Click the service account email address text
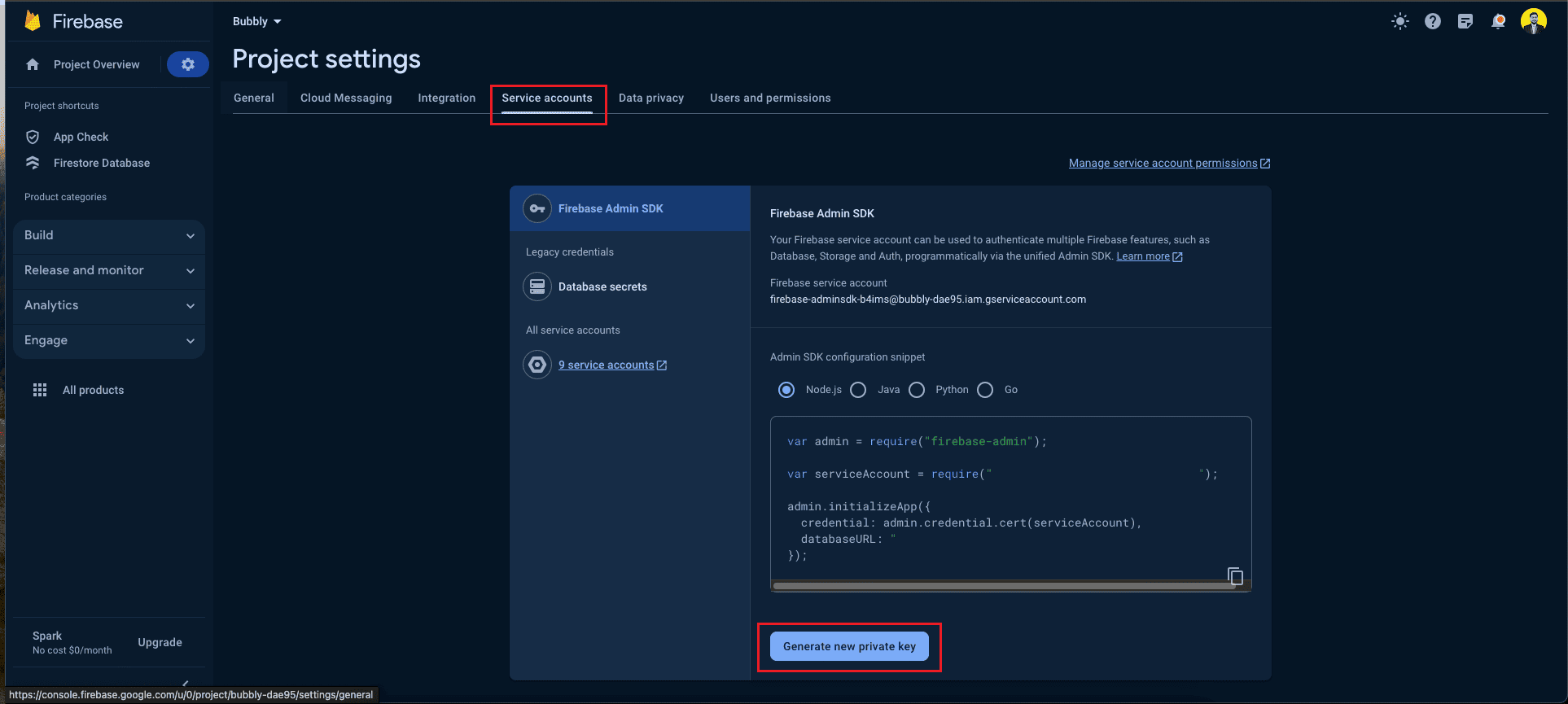Viewport: 1568px width, 704px height. tap(928, 299)
